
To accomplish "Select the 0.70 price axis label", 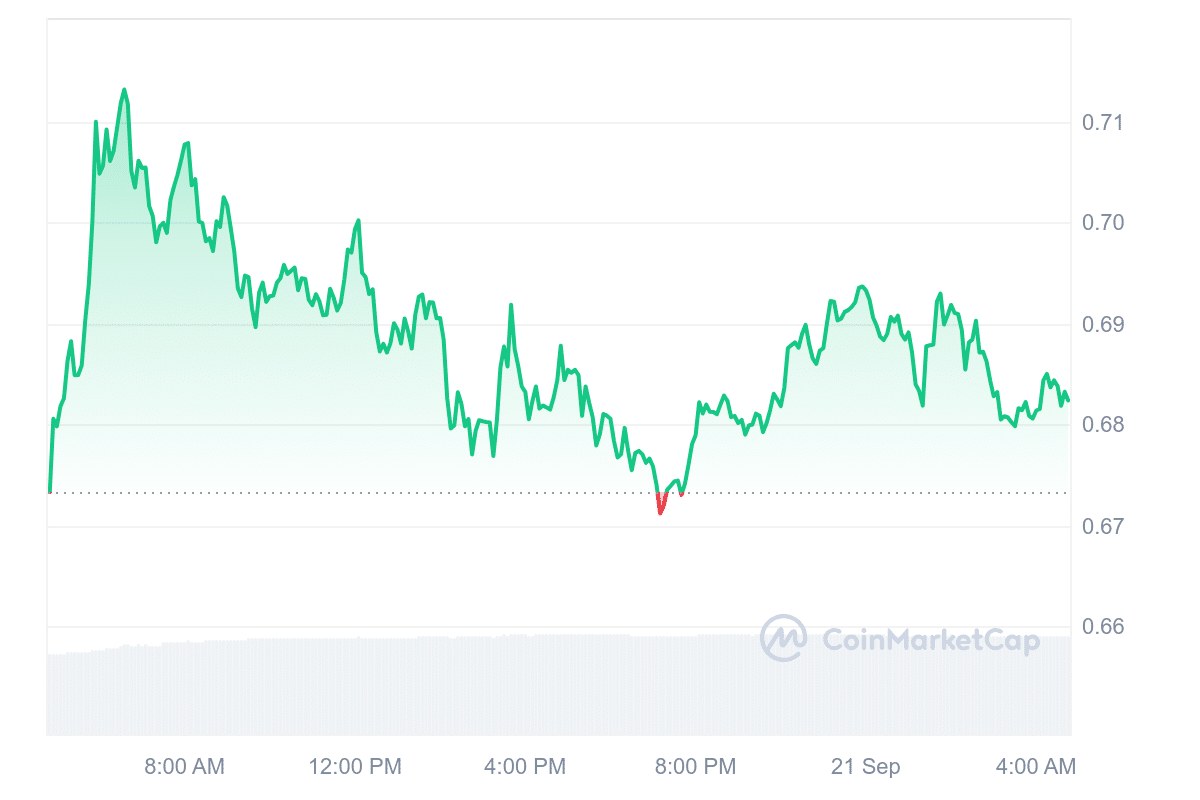I will [x=1103, y=222].
